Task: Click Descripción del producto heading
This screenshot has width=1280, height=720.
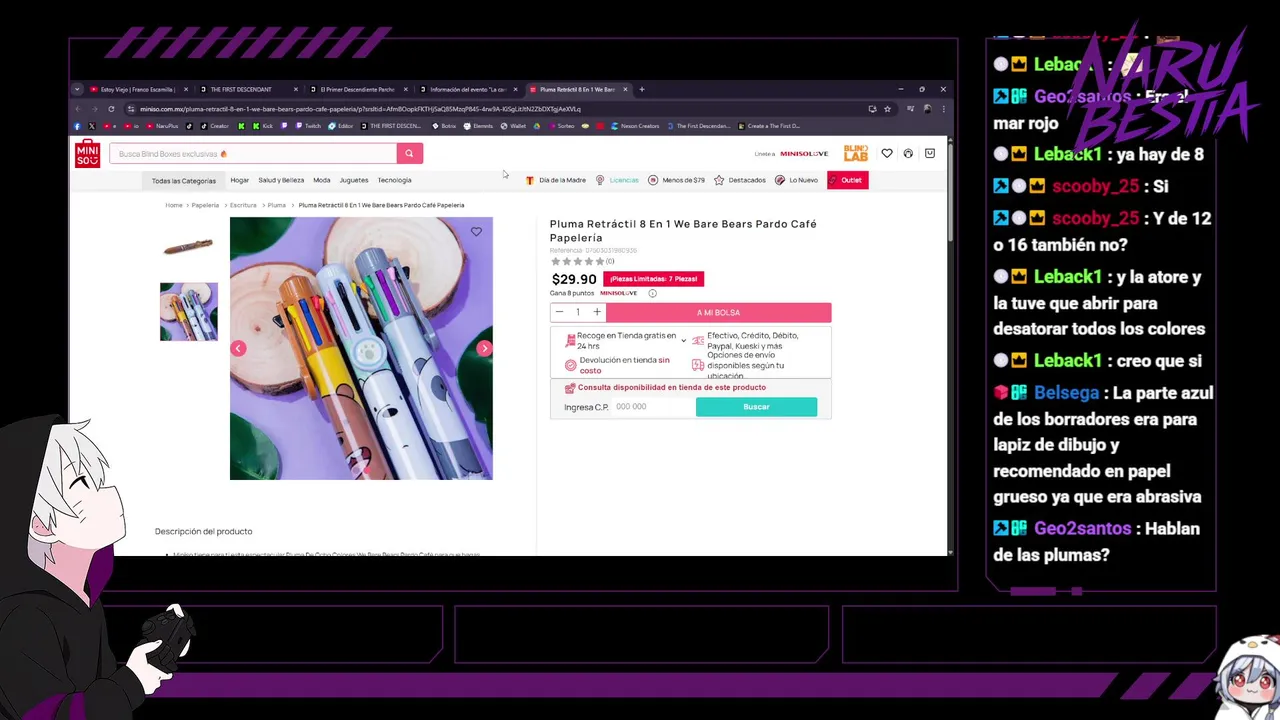Action: pos(203,531)
